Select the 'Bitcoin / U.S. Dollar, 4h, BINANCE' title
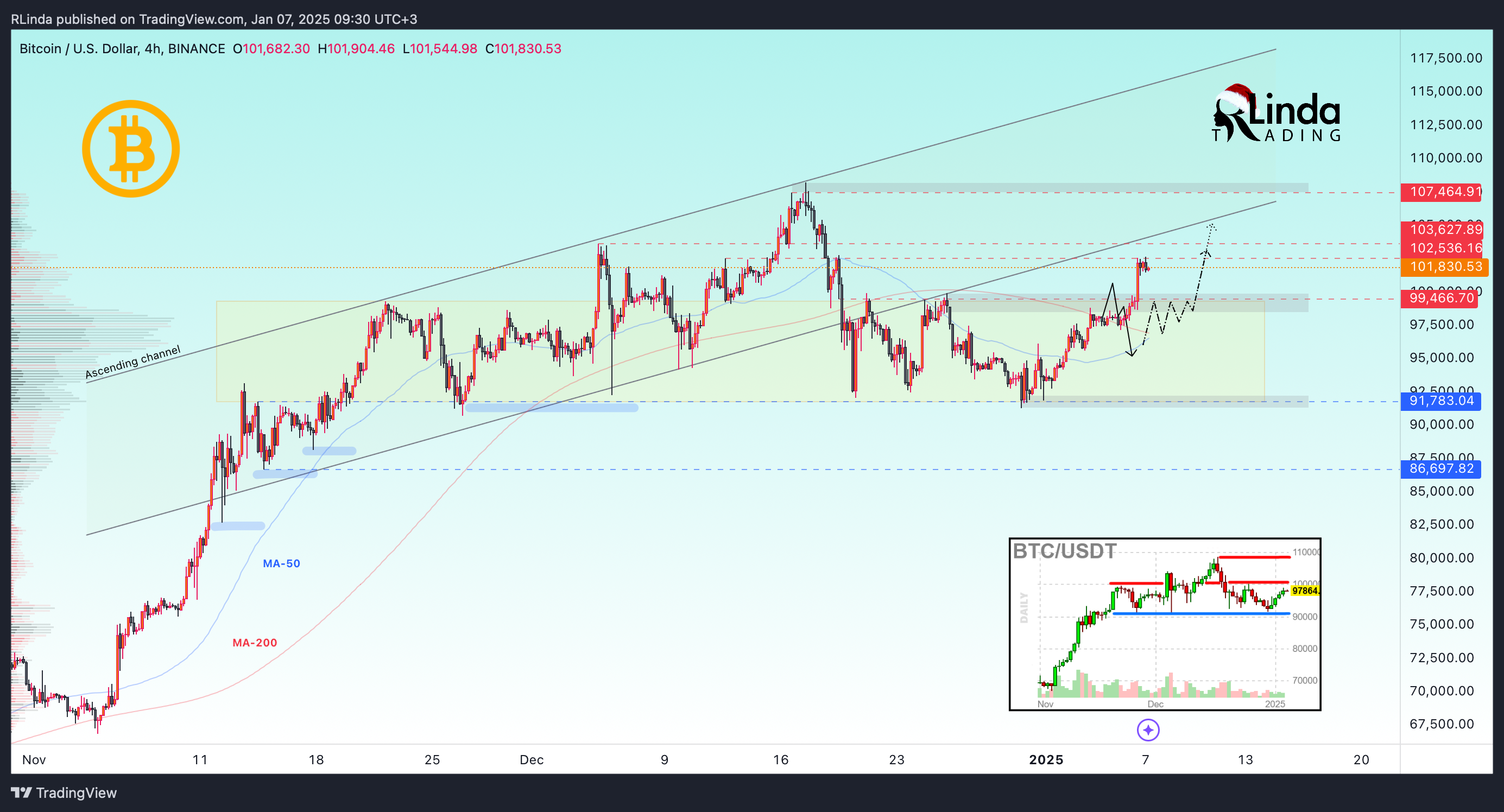The image size is (1504, 812). pyautogui.click(x=122, y=48)
